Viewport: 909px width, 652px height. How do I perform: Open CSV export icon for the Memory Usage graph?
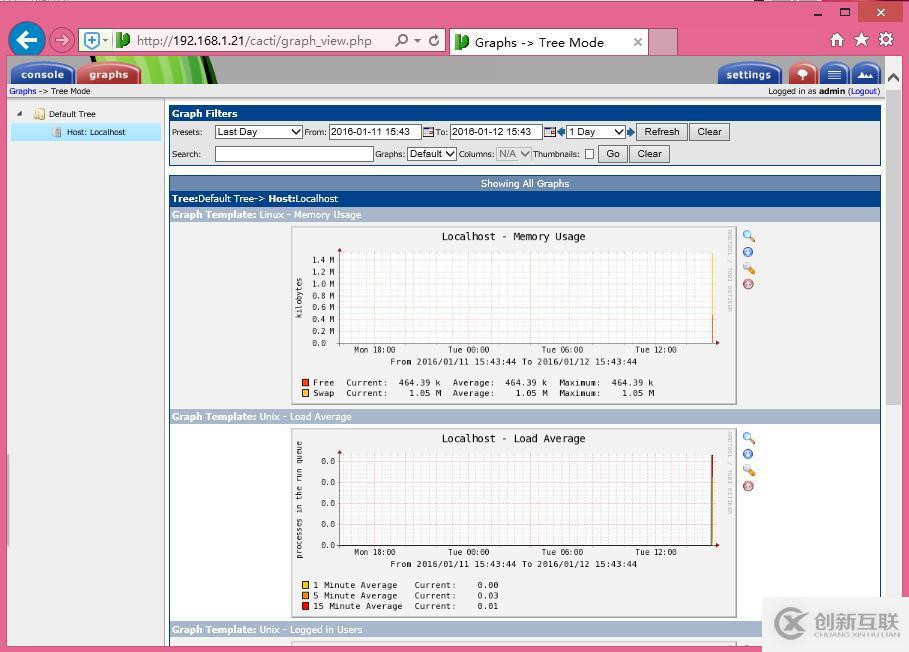(x=748, y=252)
